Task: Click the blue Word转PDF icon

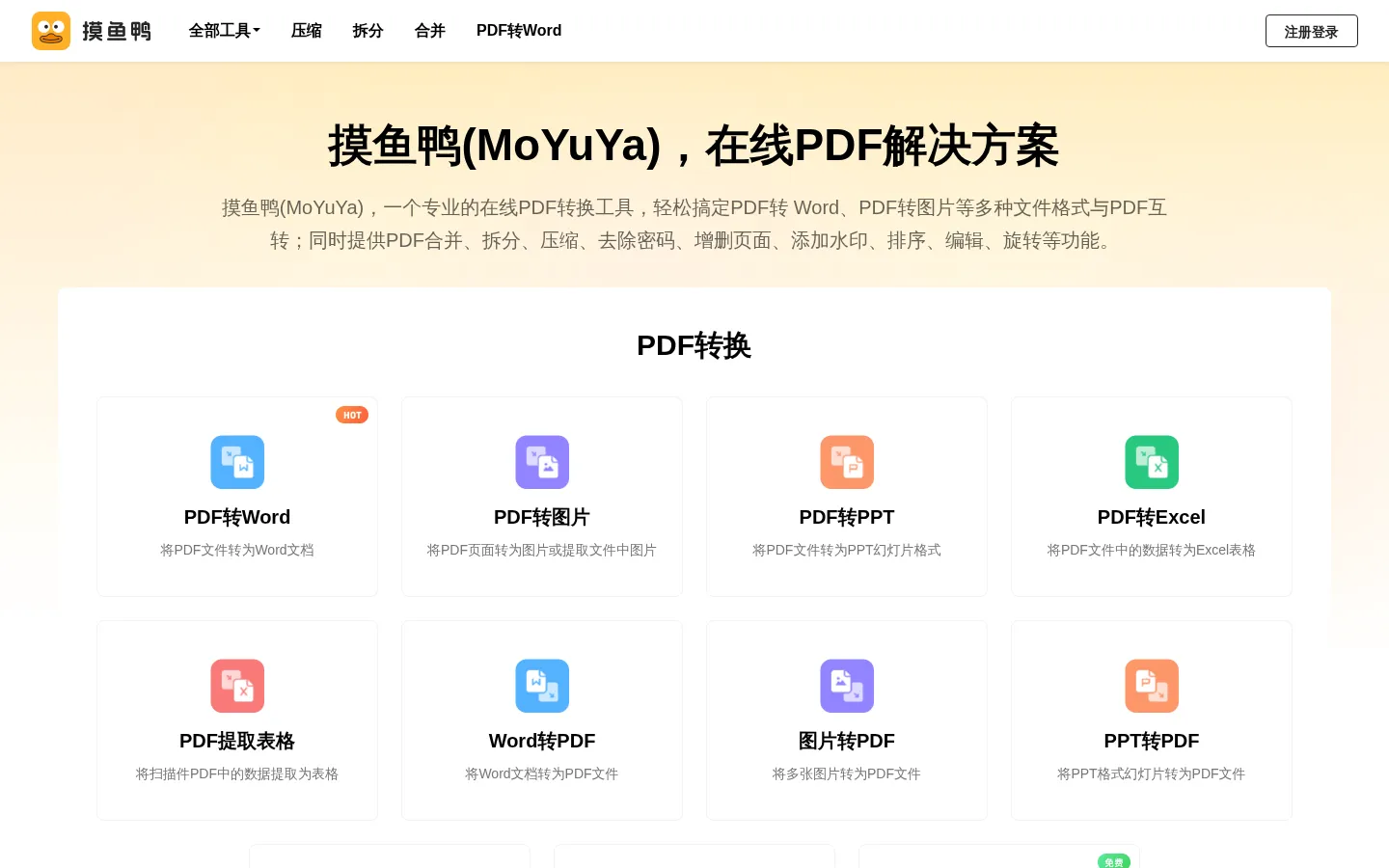Action: pyautogui.click(x=542, y=686)
